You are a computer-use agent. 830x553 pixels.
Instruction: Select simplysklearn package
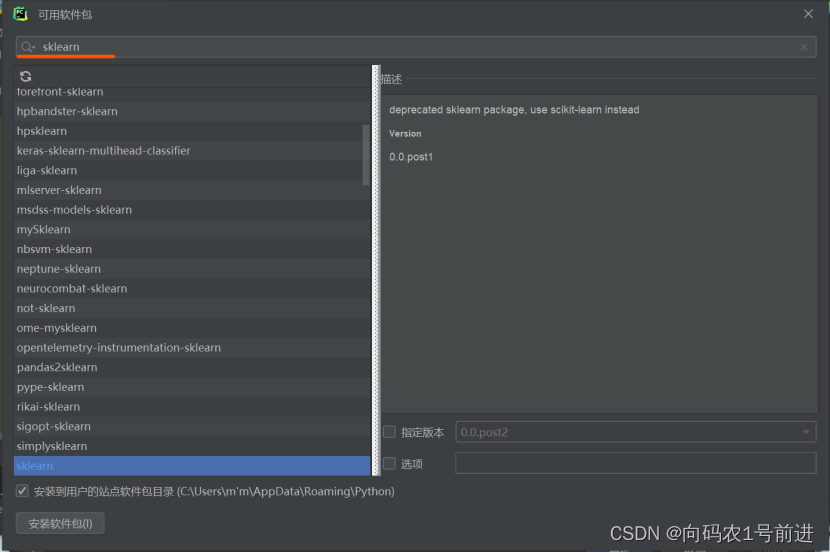pos(192,446)
